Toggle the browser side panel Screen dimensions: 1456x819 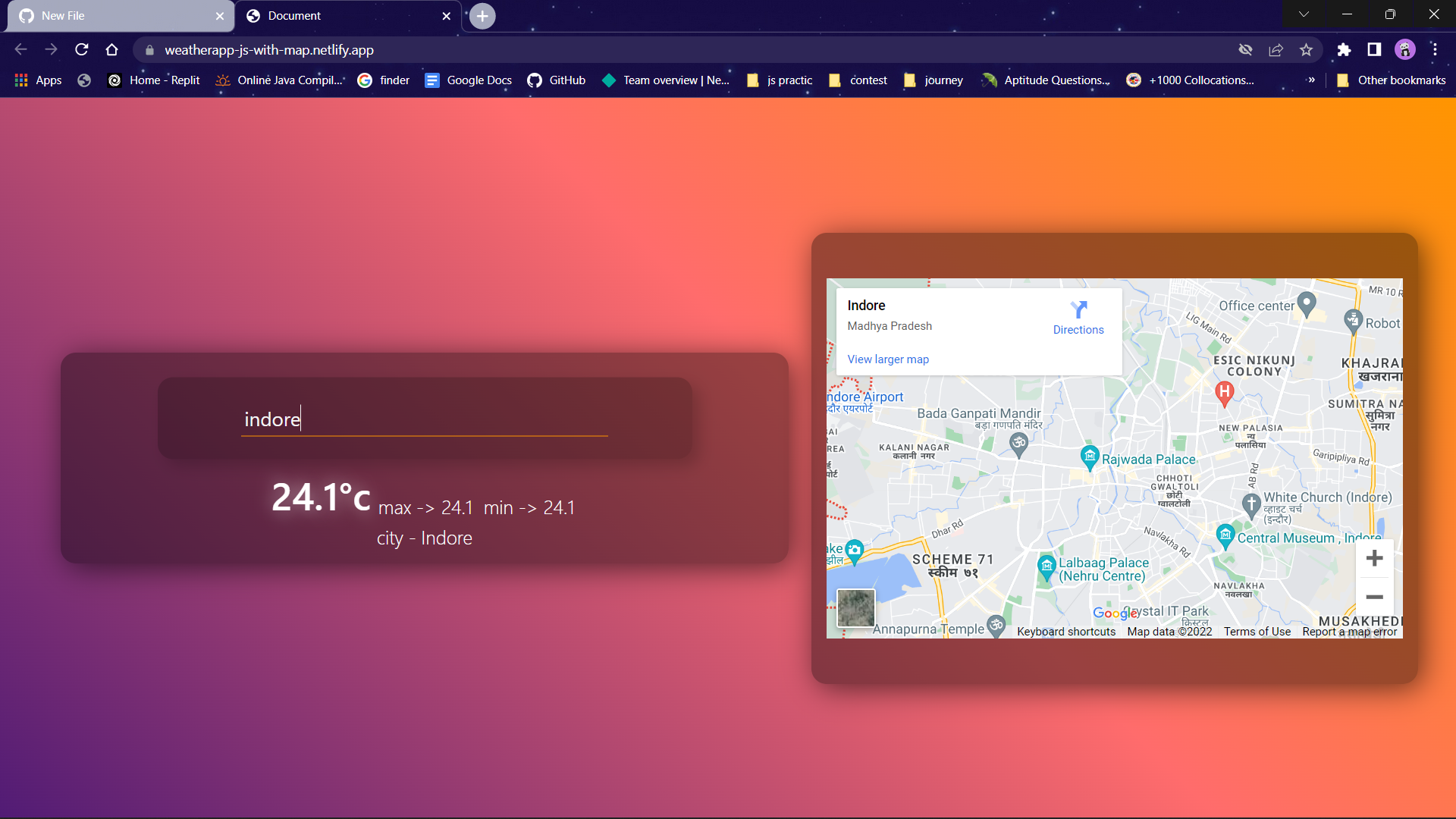[x=1374, y=49]
